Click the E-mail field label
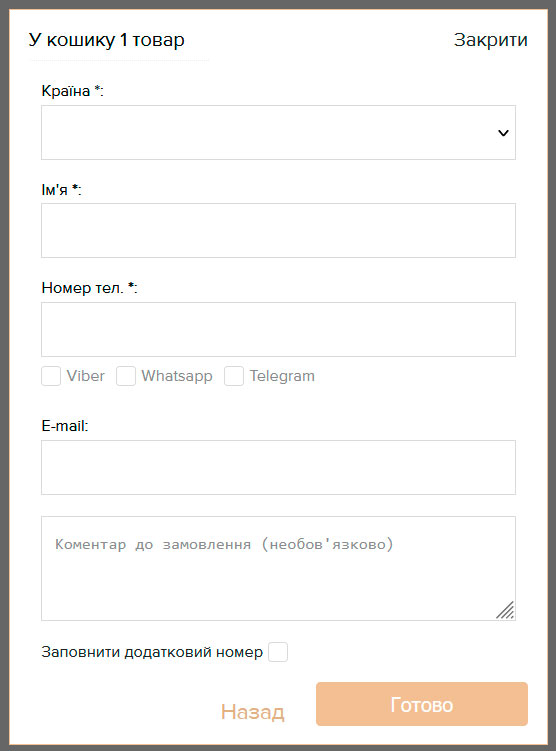 pos(65,426)
